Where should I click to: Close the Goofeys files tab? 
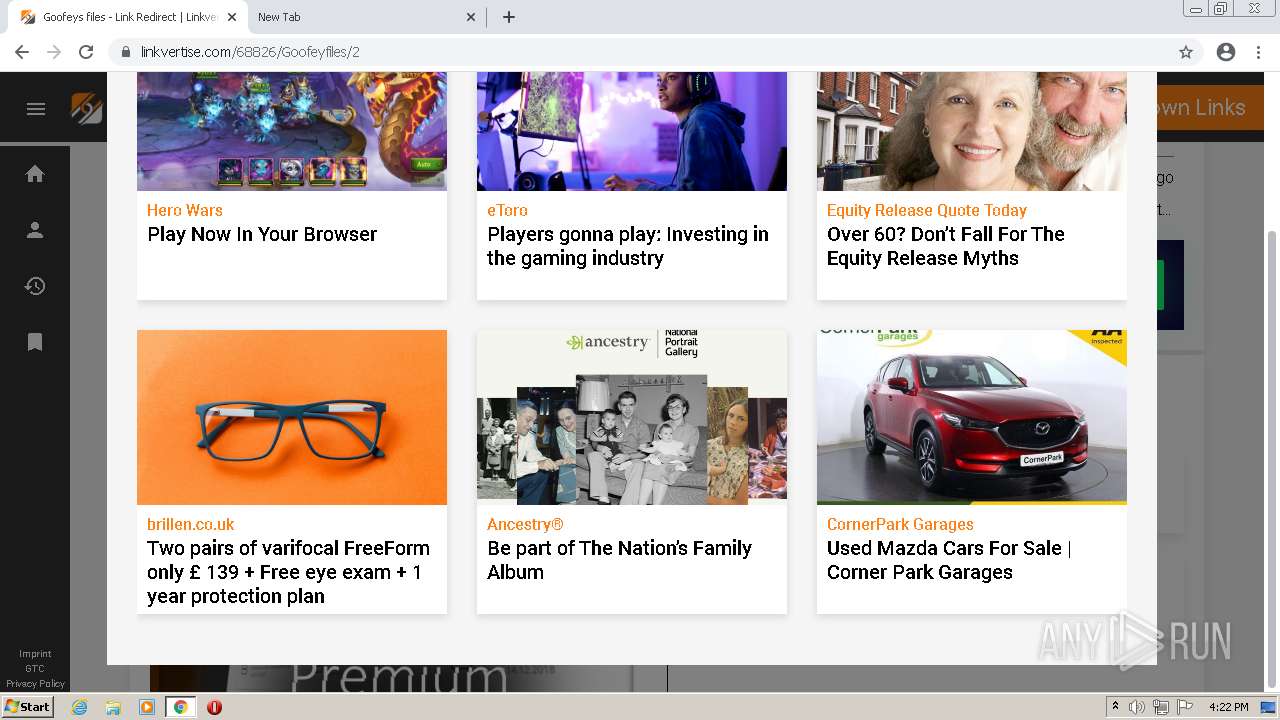pyautogui.click(x=232, y=17)
